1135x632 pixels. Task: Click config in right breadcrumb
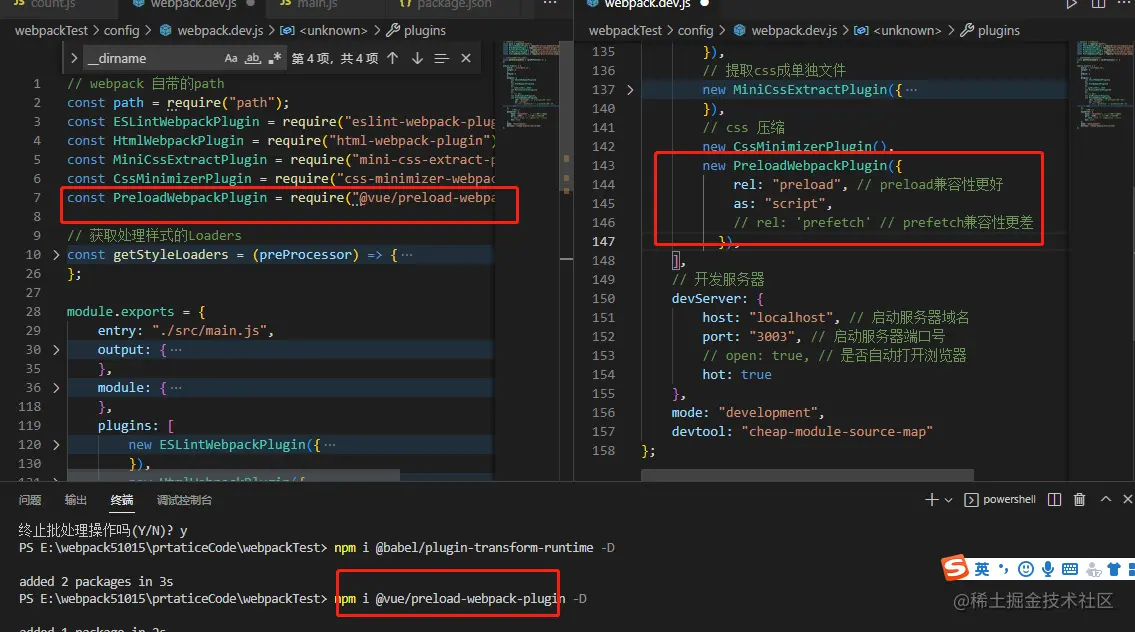tap(695, 30)
